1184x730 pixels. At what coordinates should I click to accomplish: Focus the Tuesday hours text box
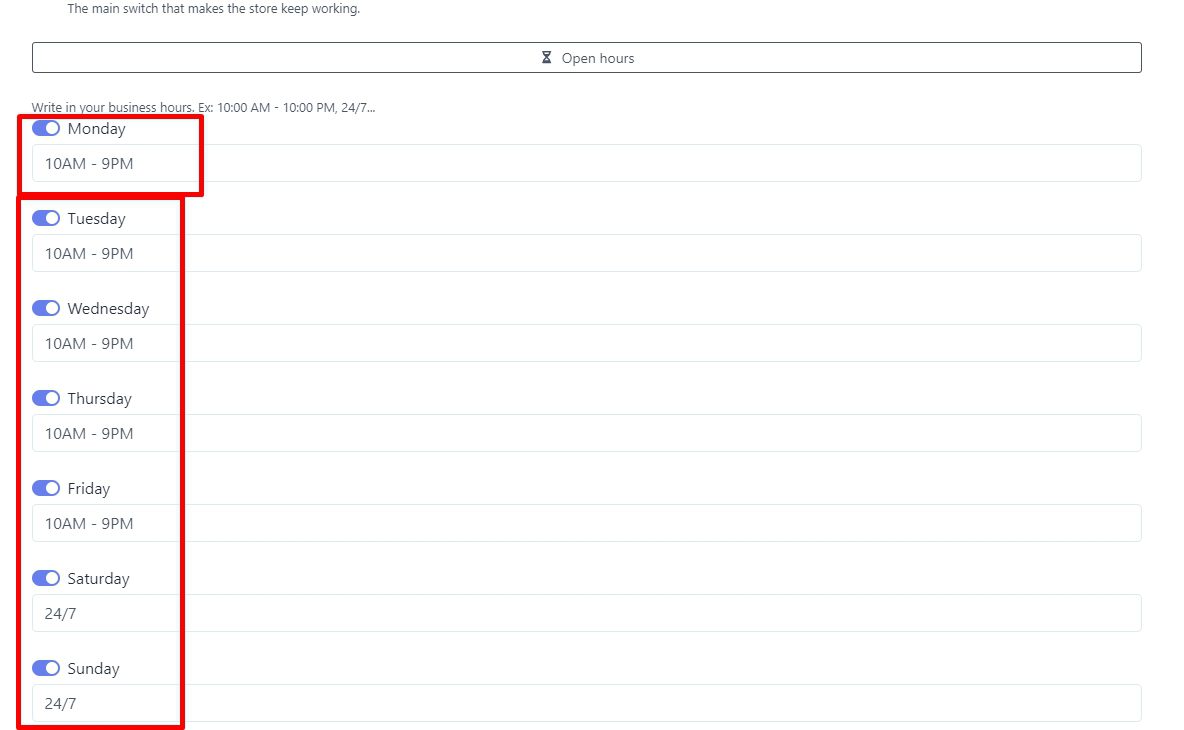586,254
